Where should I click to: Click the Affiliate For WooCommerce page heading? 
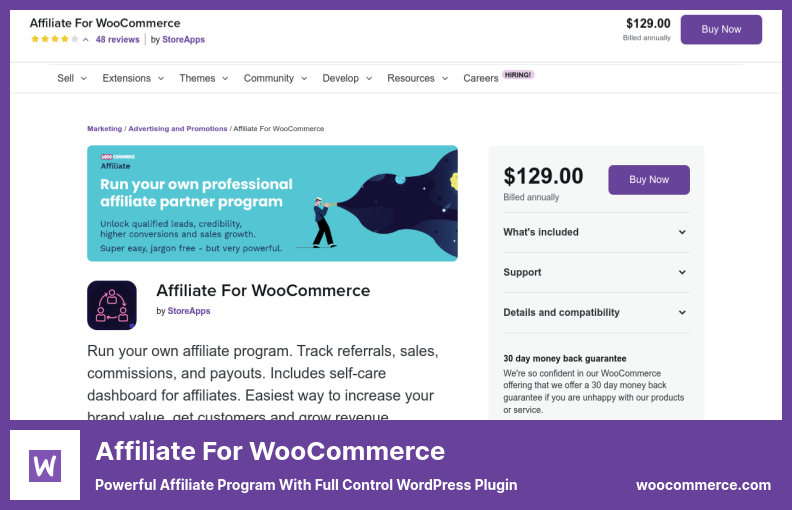click(263, 290)
